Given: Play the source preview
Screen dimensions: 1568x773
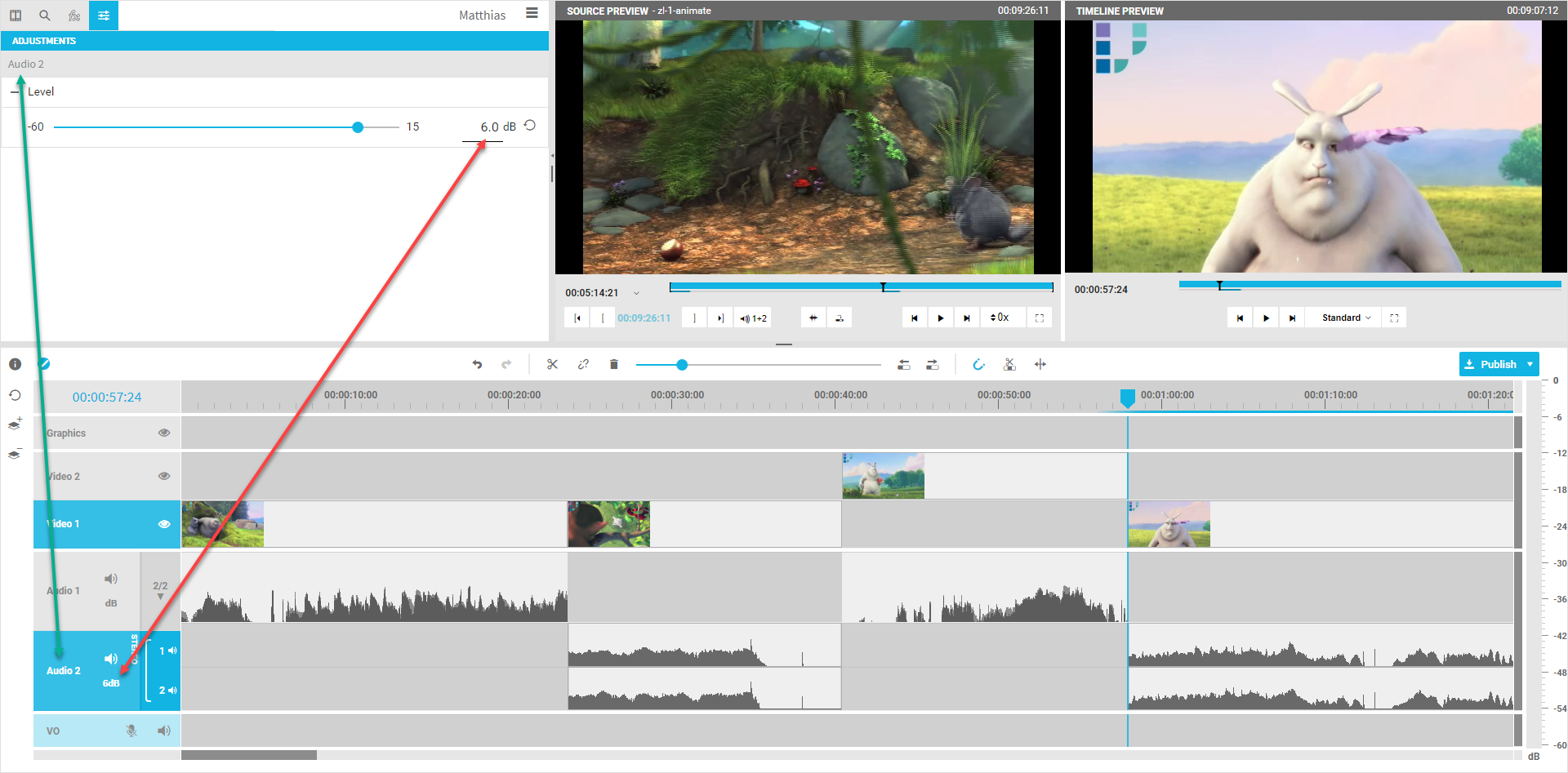Looking at the screenshot, I should [x=941, y=318].
